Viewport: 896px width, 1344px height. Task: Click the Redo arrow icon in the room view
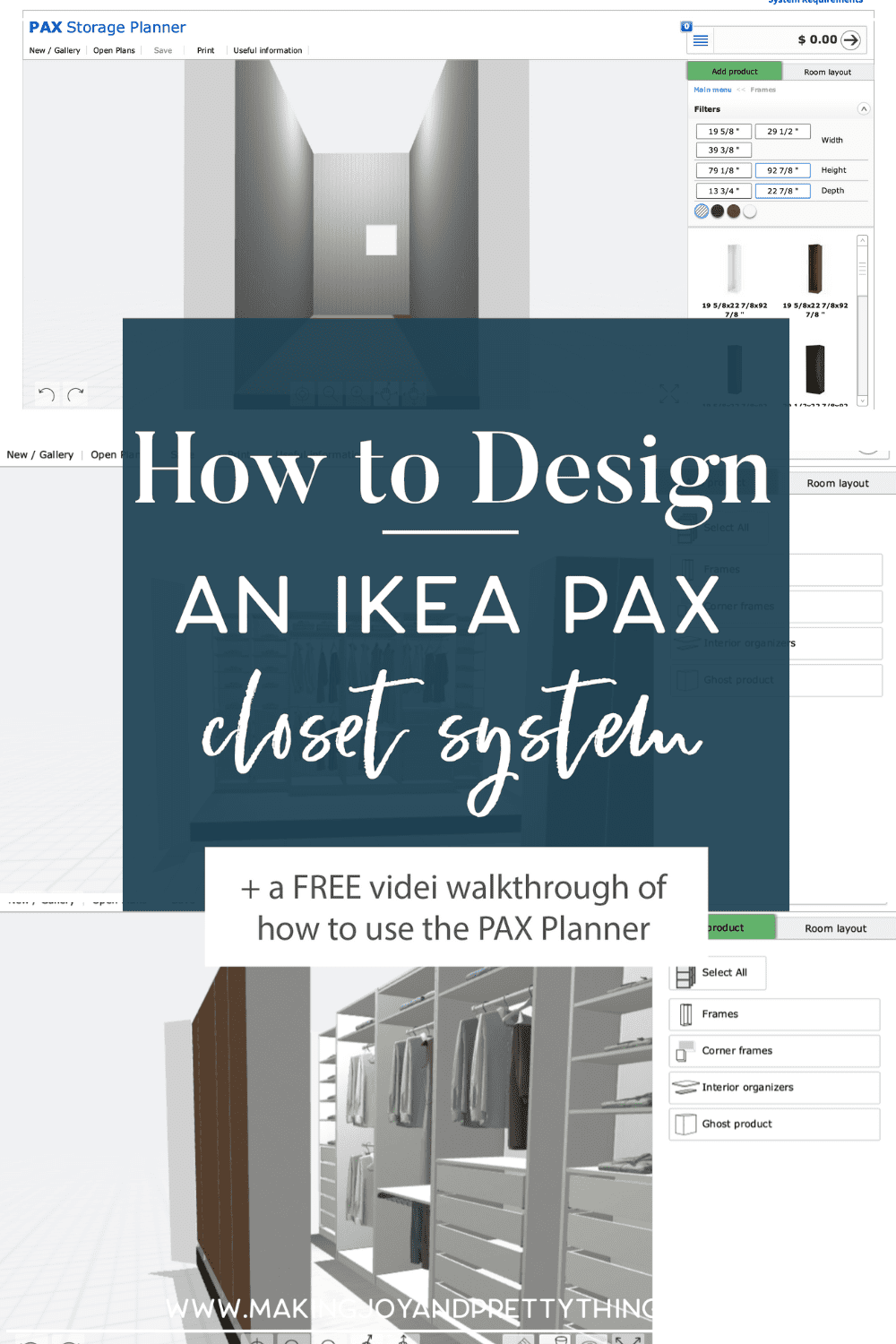76,393
